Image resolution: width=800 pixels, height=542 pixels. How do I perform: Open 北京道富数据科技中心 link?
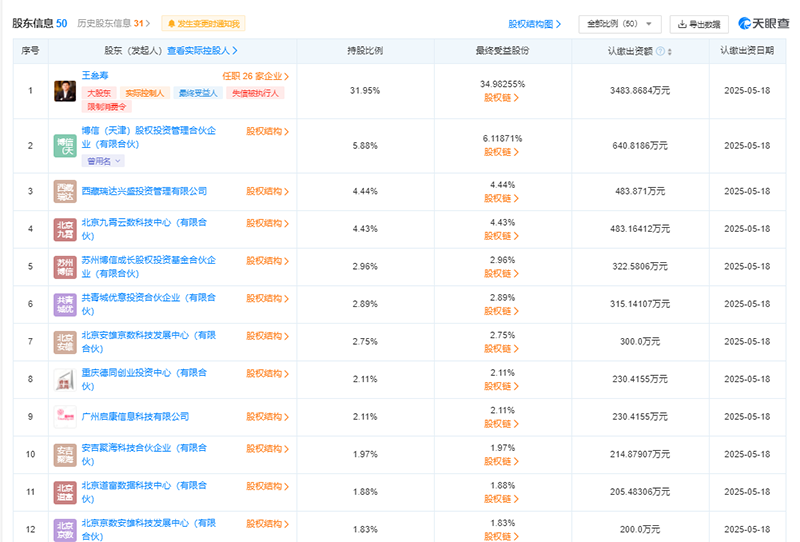[x=144, y=492]
